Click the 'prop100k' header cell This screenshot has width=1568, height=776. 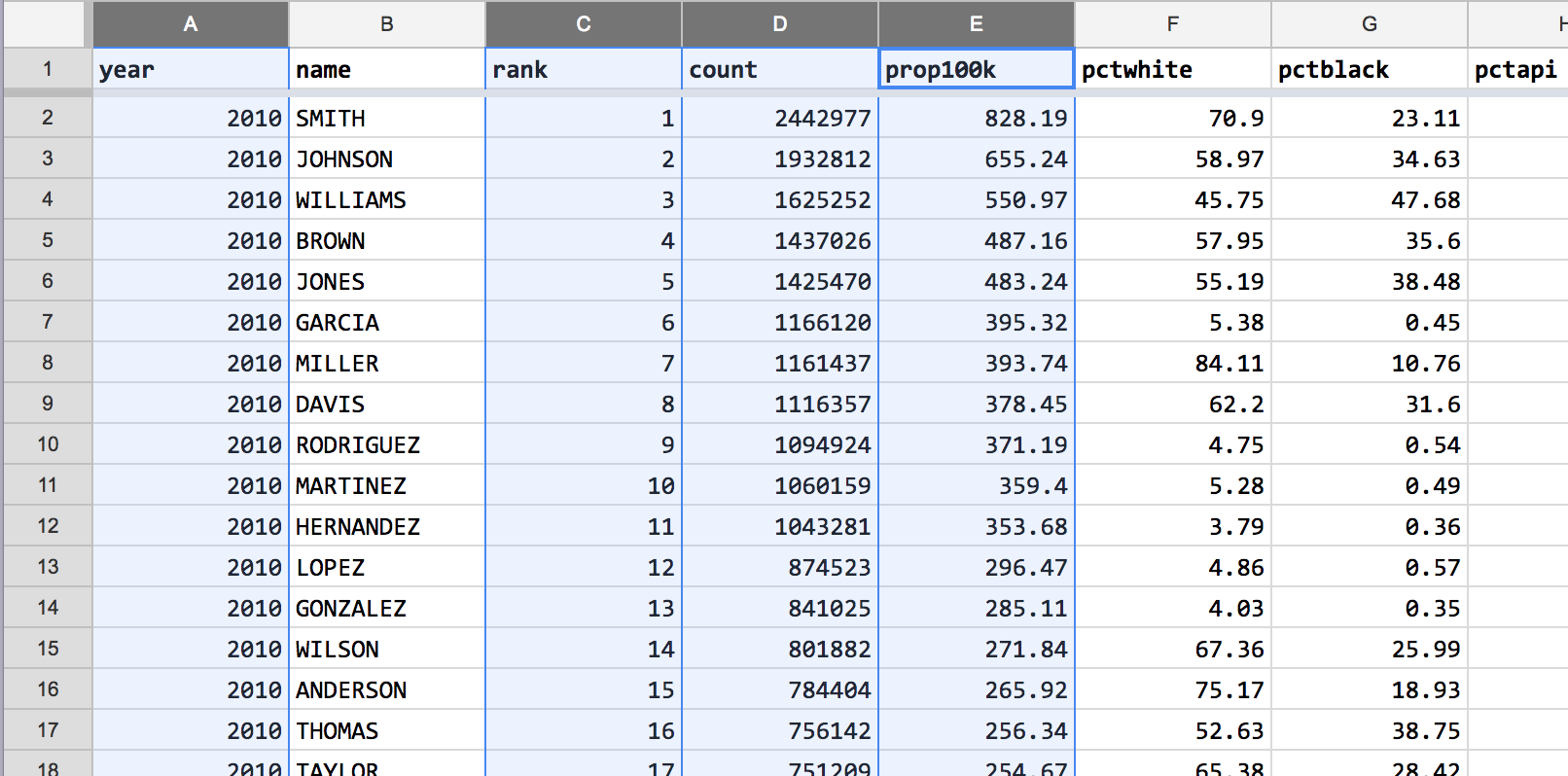977,69
